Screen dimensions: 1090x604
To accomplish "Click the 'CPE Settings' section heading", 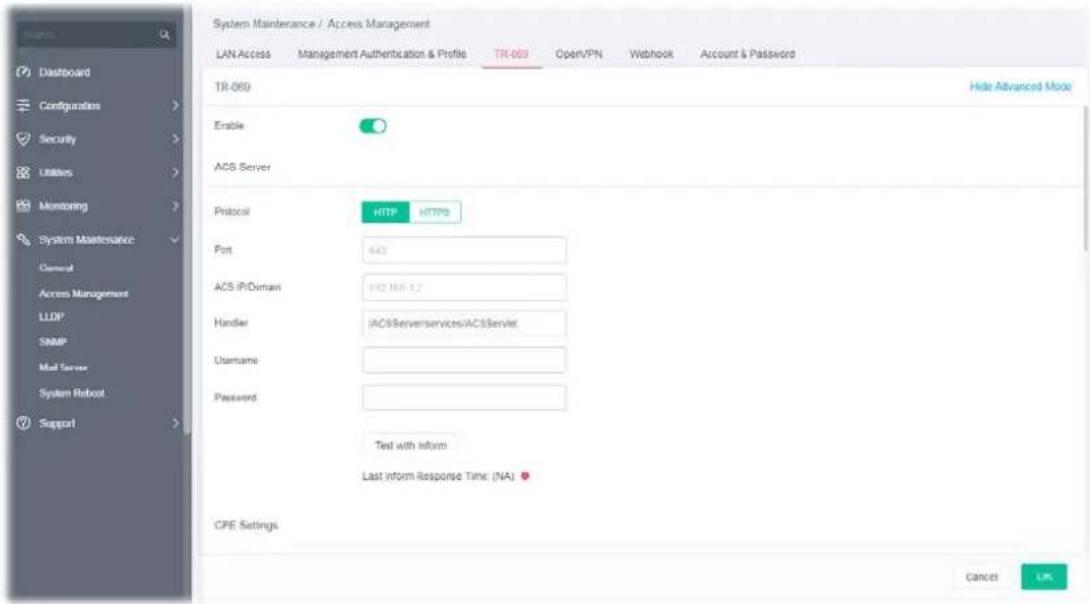I will point(246,525).
